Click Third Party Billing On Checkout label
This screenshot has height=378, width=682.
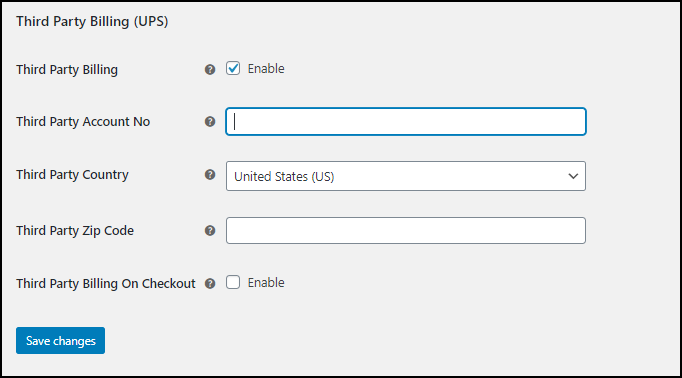click(x=106, y=284)
